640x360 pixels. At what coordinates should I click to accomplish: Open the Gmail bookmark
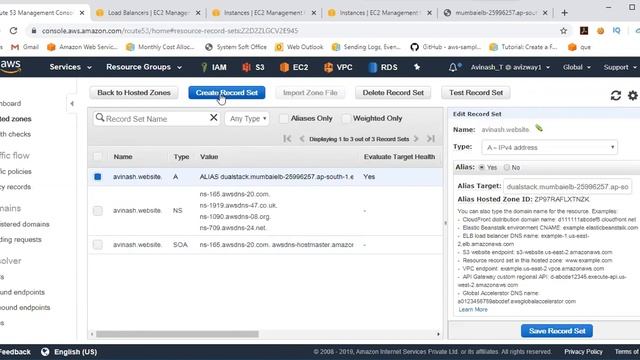point(25,47)
